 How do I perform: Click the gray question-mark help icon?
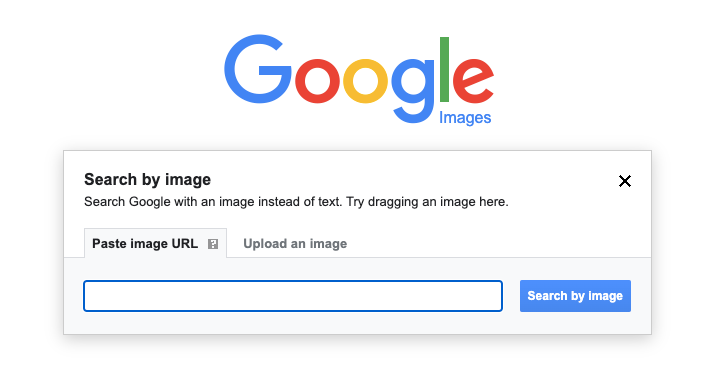tap(213, 244)
